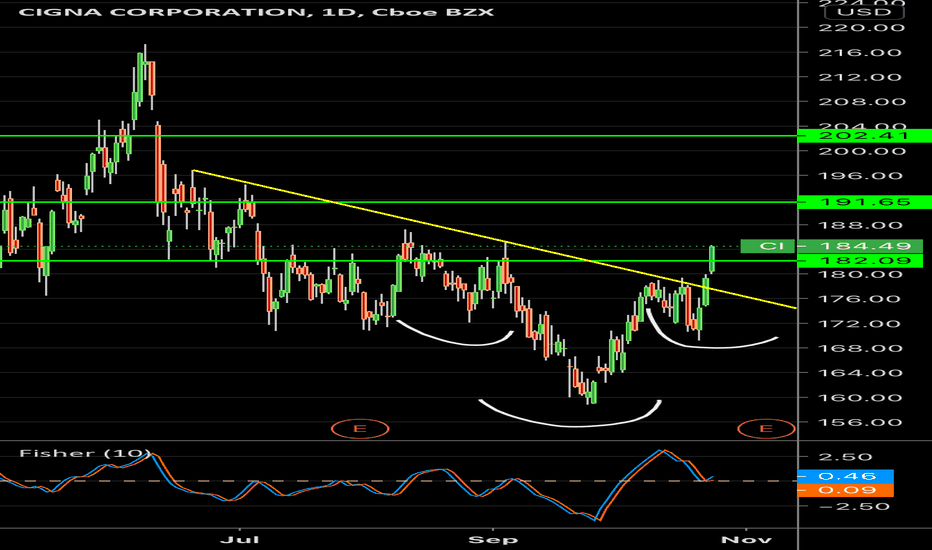Click the CI 184.49 current price label

coord(832,246)
